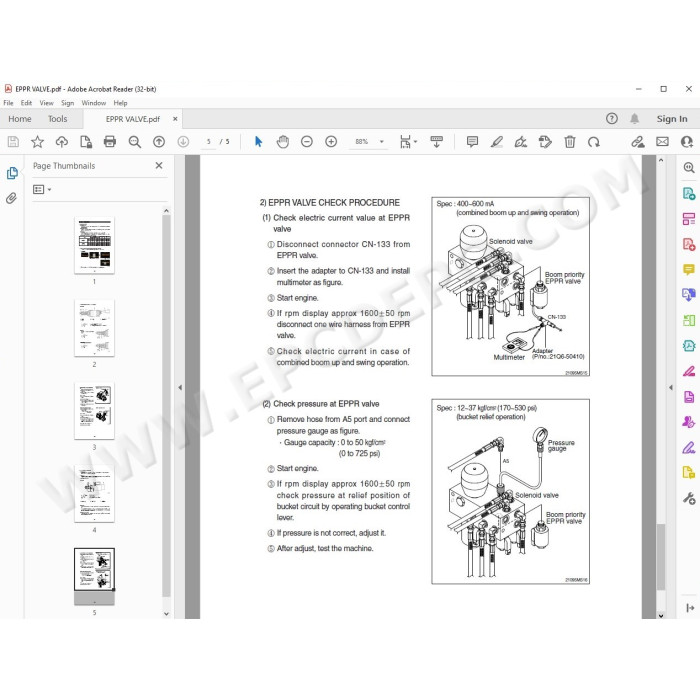Send file by email envelope icon
Viewport: 700px width, 700px height.
tap(662, 142)
